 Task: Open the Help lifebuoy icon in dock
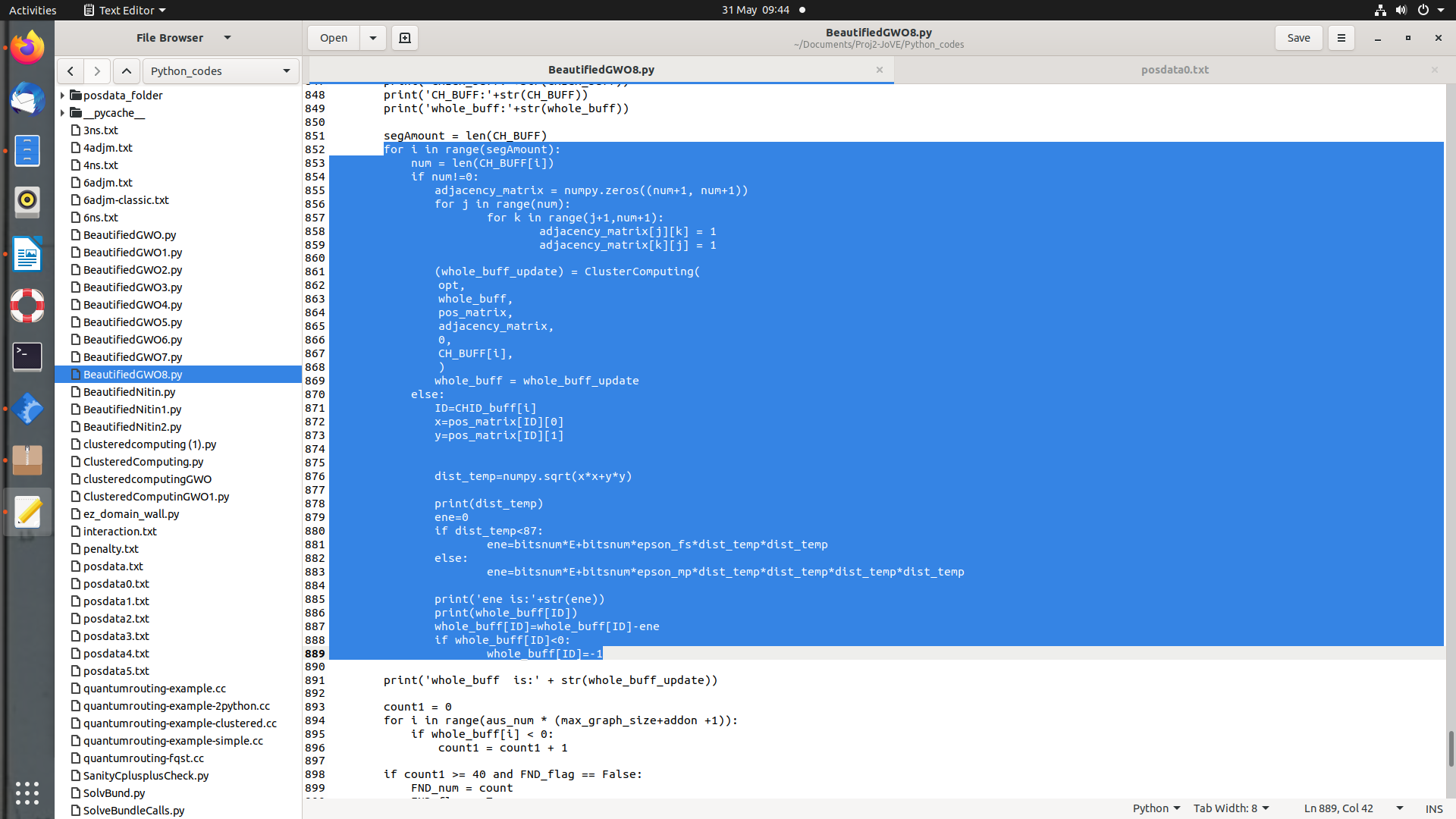[27, 306]
